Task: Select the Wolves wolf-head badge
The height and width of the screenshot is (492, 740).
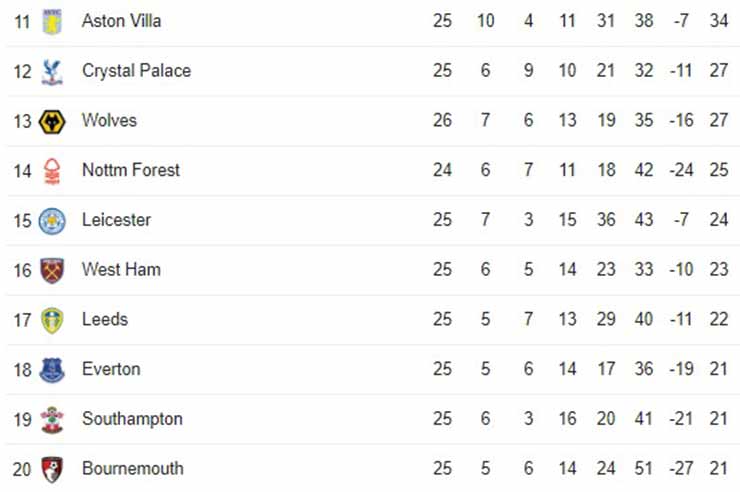Action: point(52,122)
